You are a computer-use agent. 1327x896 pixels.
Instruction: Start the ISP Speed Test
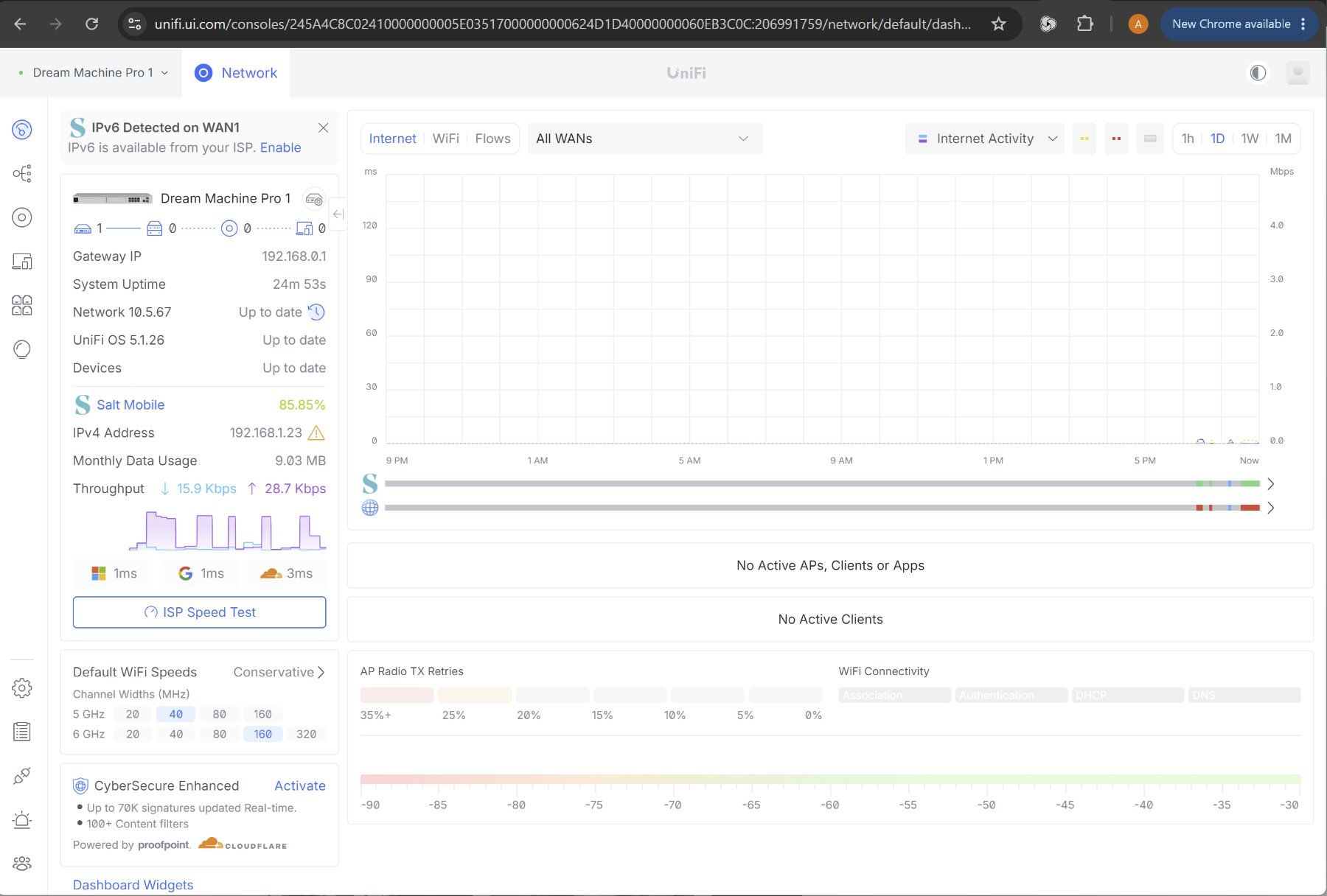pyautogui.click(x=199, y=612)
